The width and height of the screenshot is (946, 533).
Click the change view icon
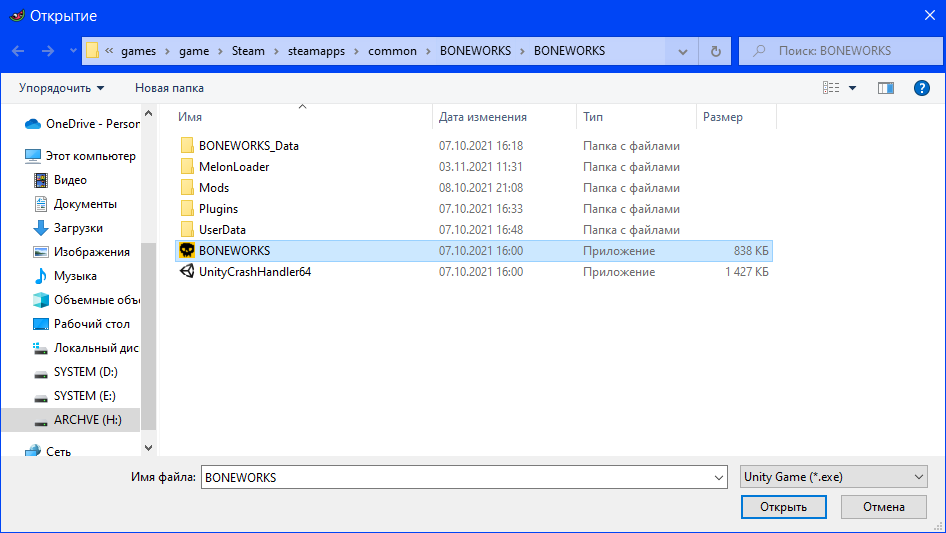831,88
